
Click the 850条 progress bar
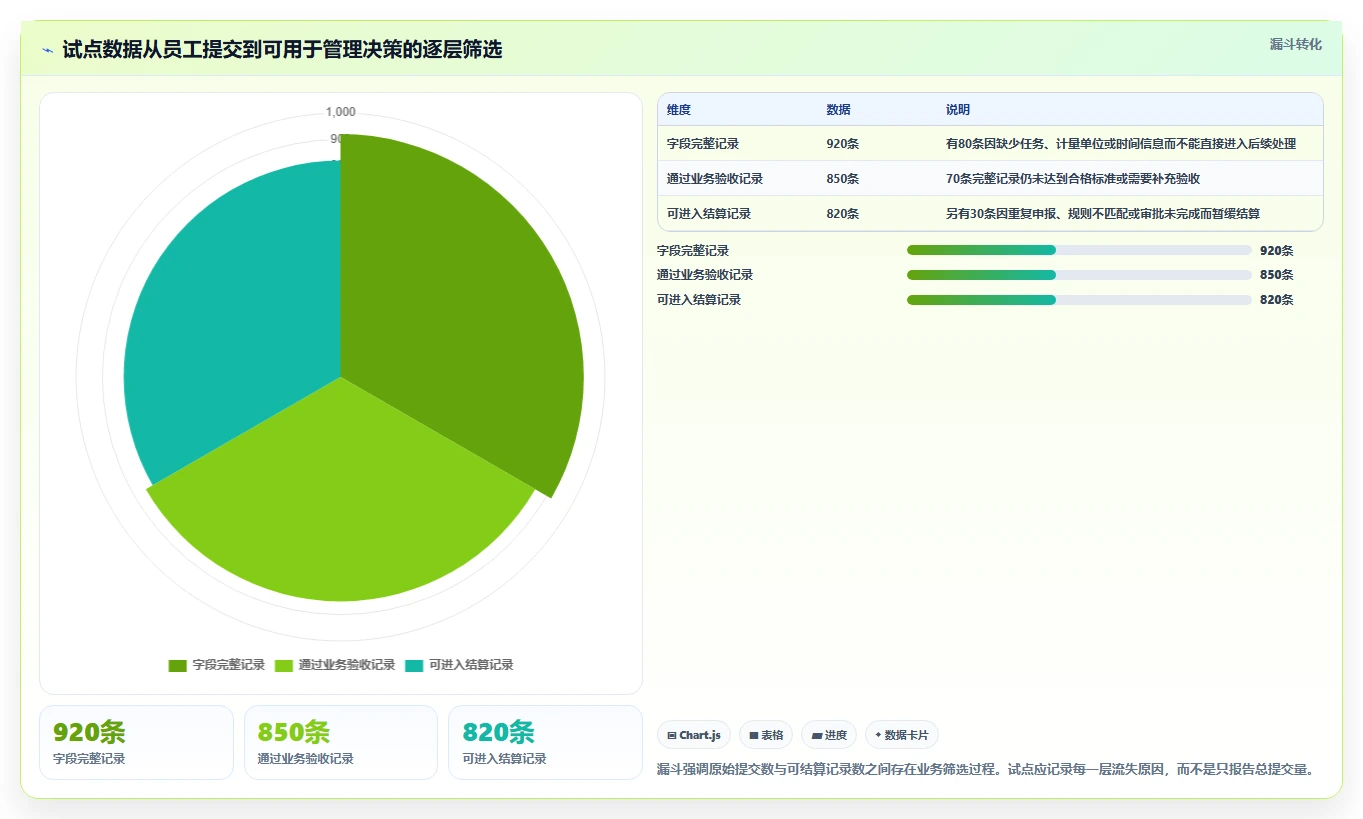point(1079,275)
